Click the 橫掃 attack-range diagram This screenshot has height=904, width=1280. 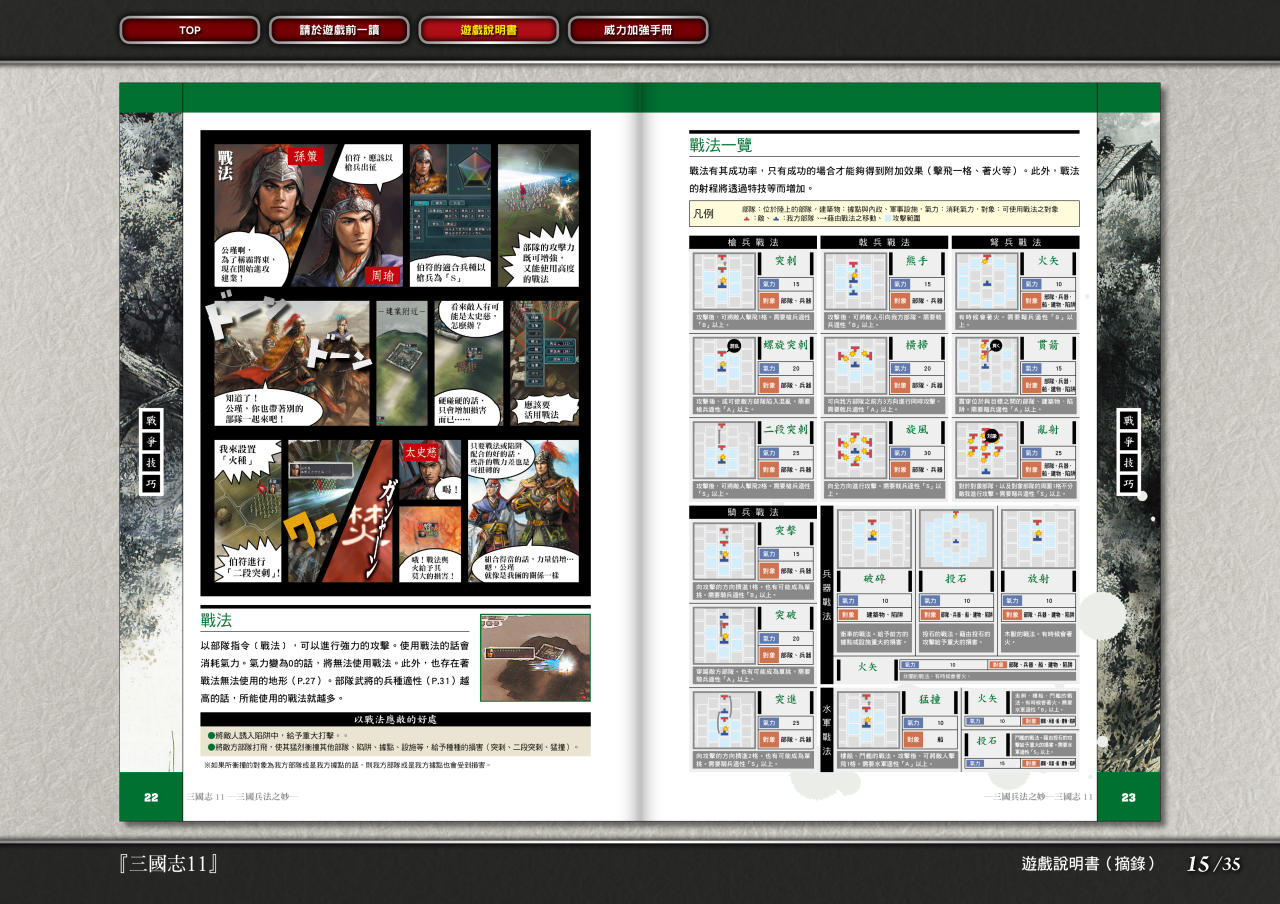coord(855,365)
